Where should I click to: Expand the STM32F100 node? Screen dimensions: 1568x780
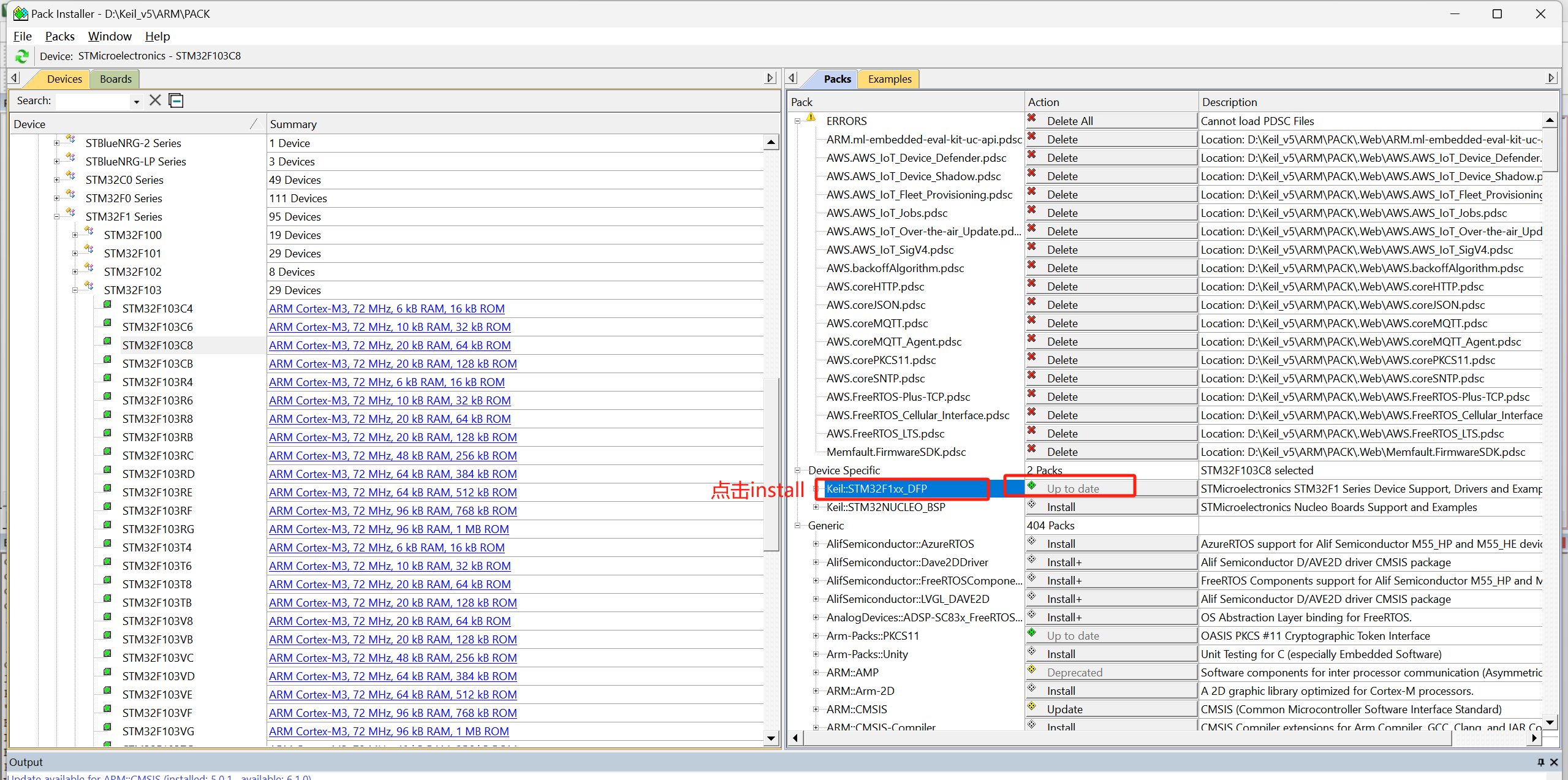tap(75, 235)
